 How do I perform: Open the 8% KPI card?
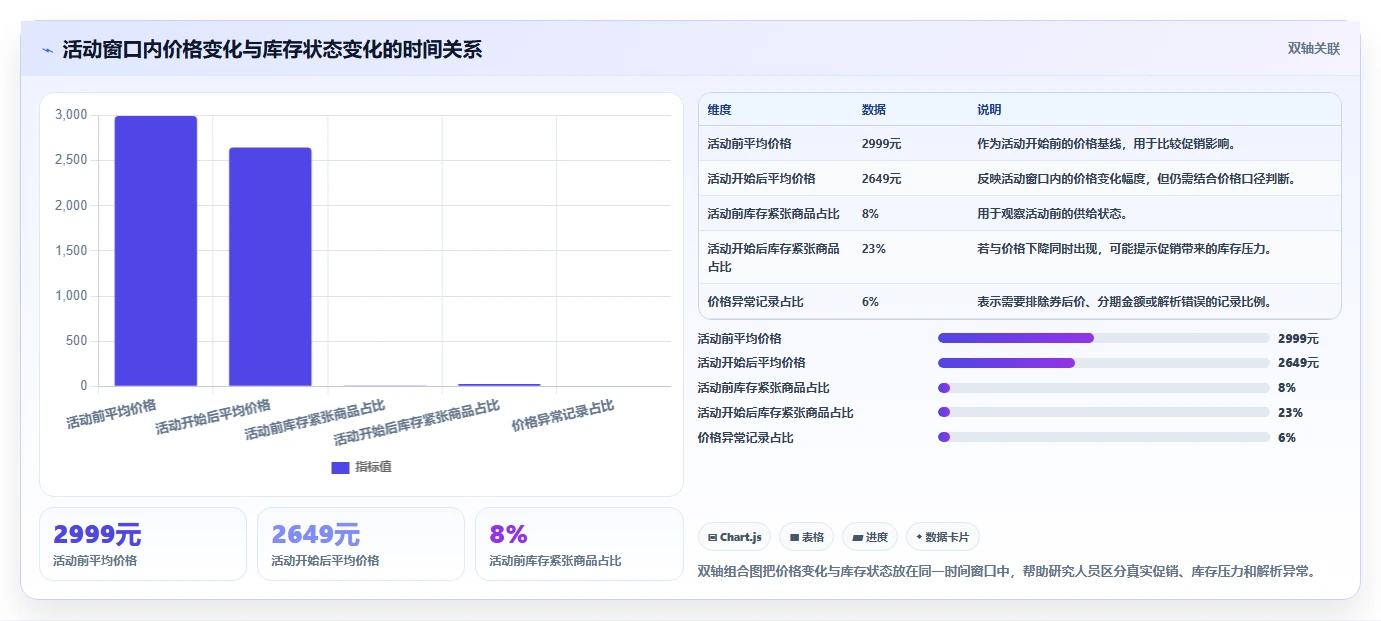point(579,544)
